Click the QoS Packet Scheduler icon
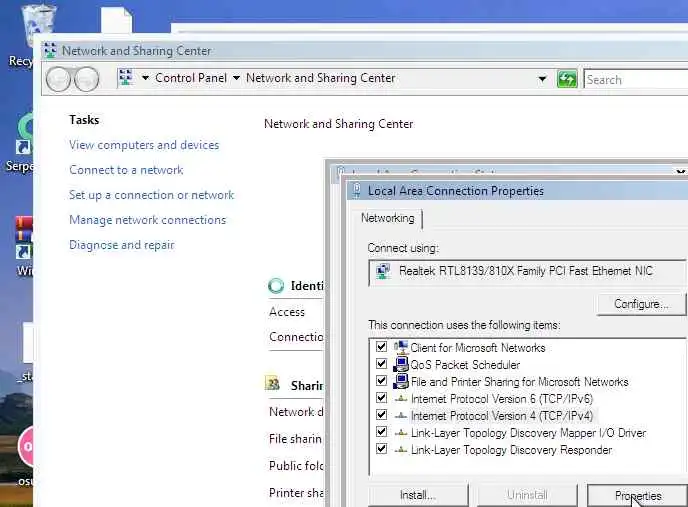The width and height of the screenshot is (688, 507). point(401,364)
